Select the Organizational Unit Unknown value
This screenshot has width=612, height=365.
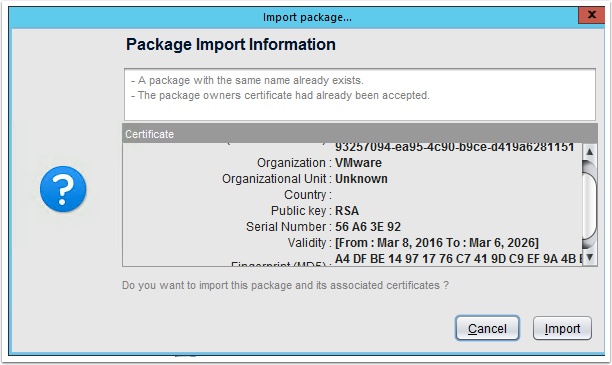[361, 179]
